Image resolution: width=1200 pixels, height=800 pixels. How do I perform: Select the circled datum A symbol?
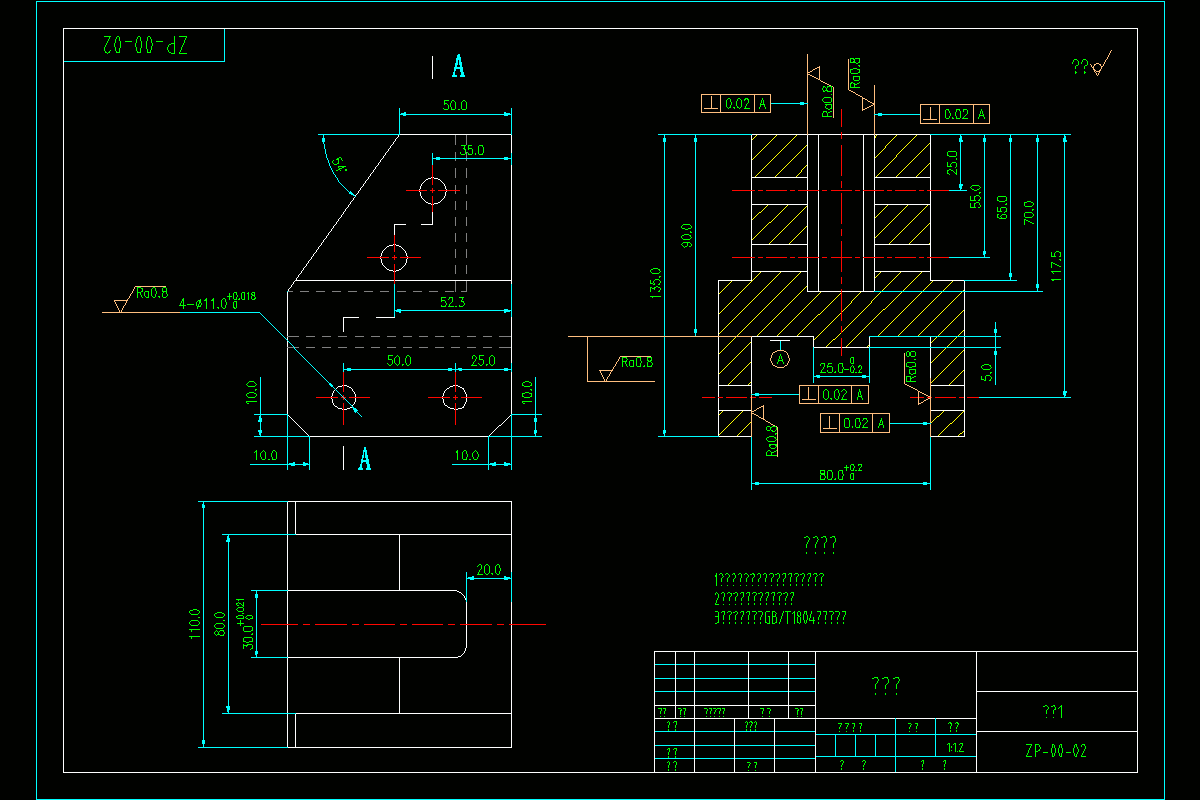782,356
